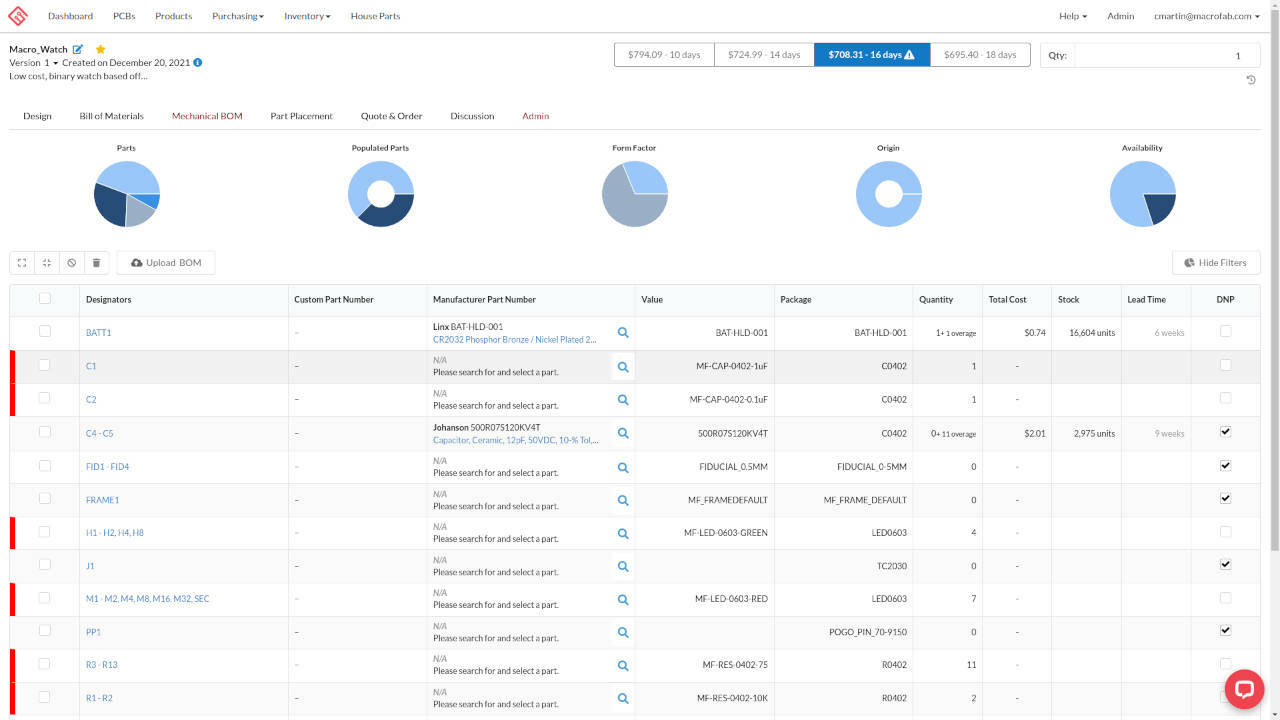
Task: Click the yellow favorite star icon
Action: (x=100, y=49)
